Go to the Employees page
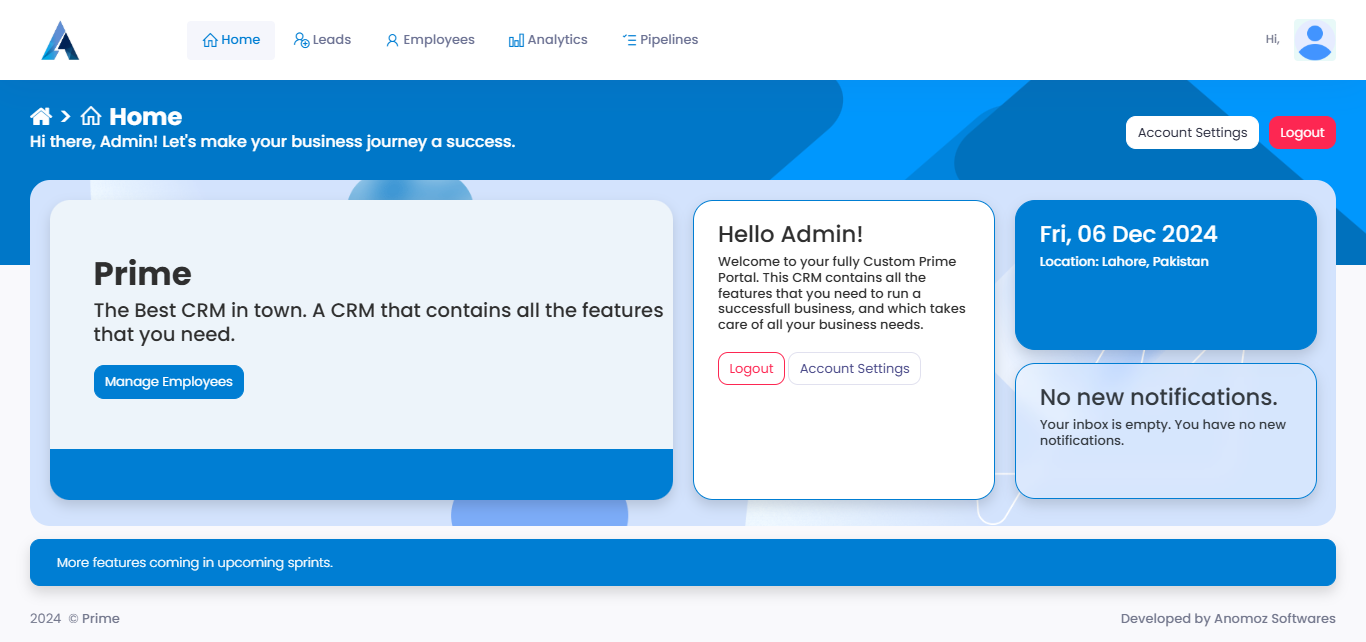The width and height of the screenshot is (1366, 642). click(438, 40)
